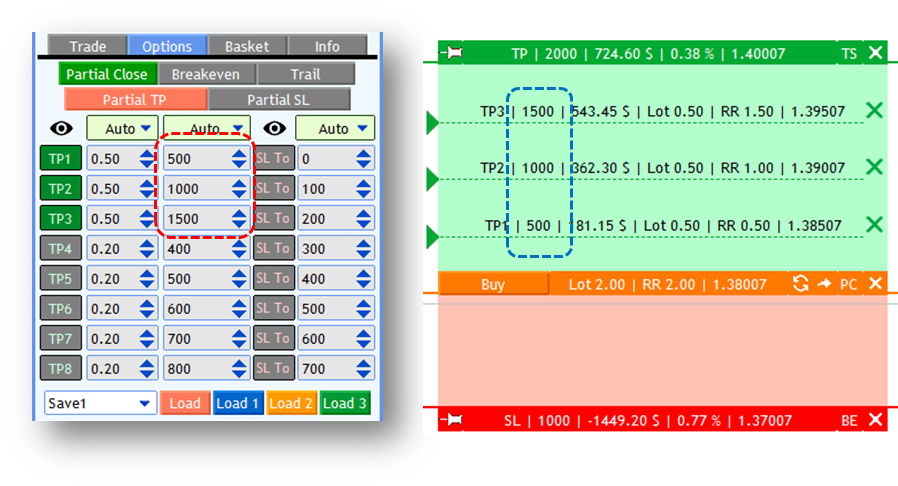The image size is (898, 486).
Task: Close the Buy order line
Action: [875, 283]
